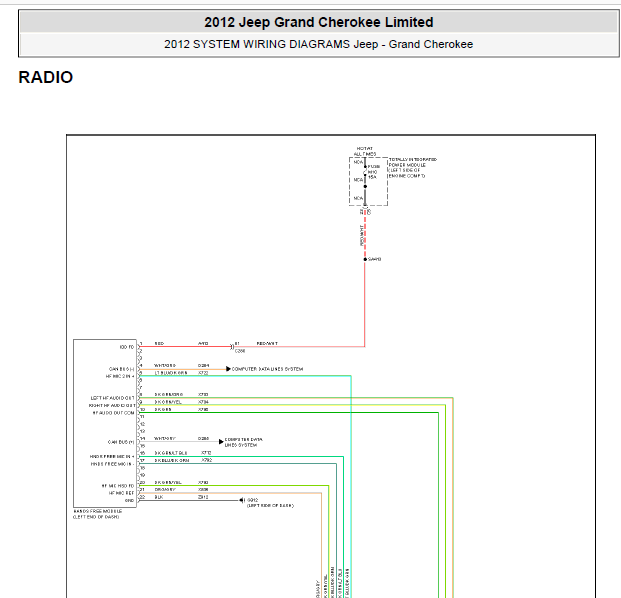Click the 'RADIO' section heading
Viewport: 621px width, 598px height.
(46, 77)
